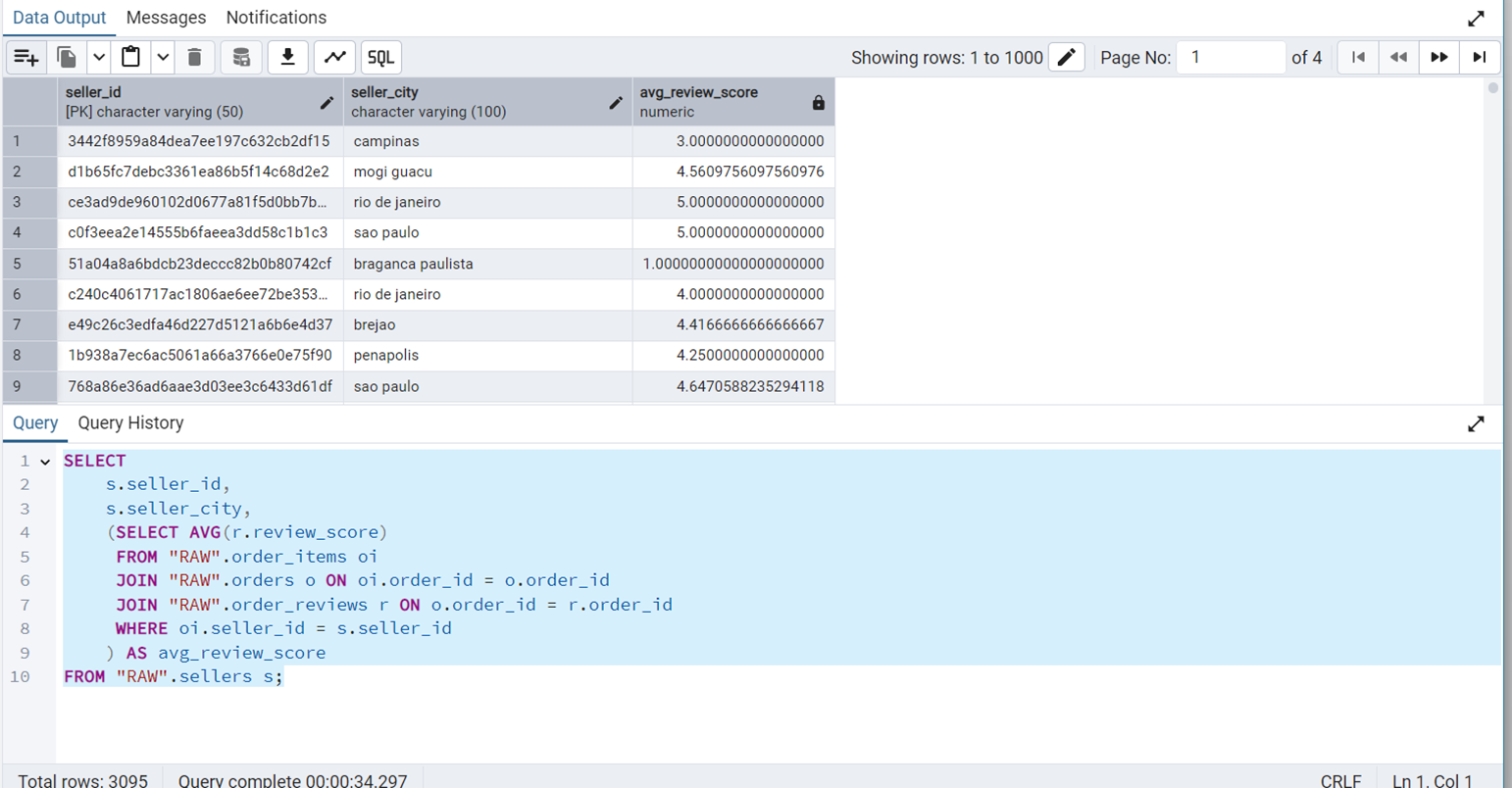
Task: Jump to the last page of results
Action: point(1480,58)
